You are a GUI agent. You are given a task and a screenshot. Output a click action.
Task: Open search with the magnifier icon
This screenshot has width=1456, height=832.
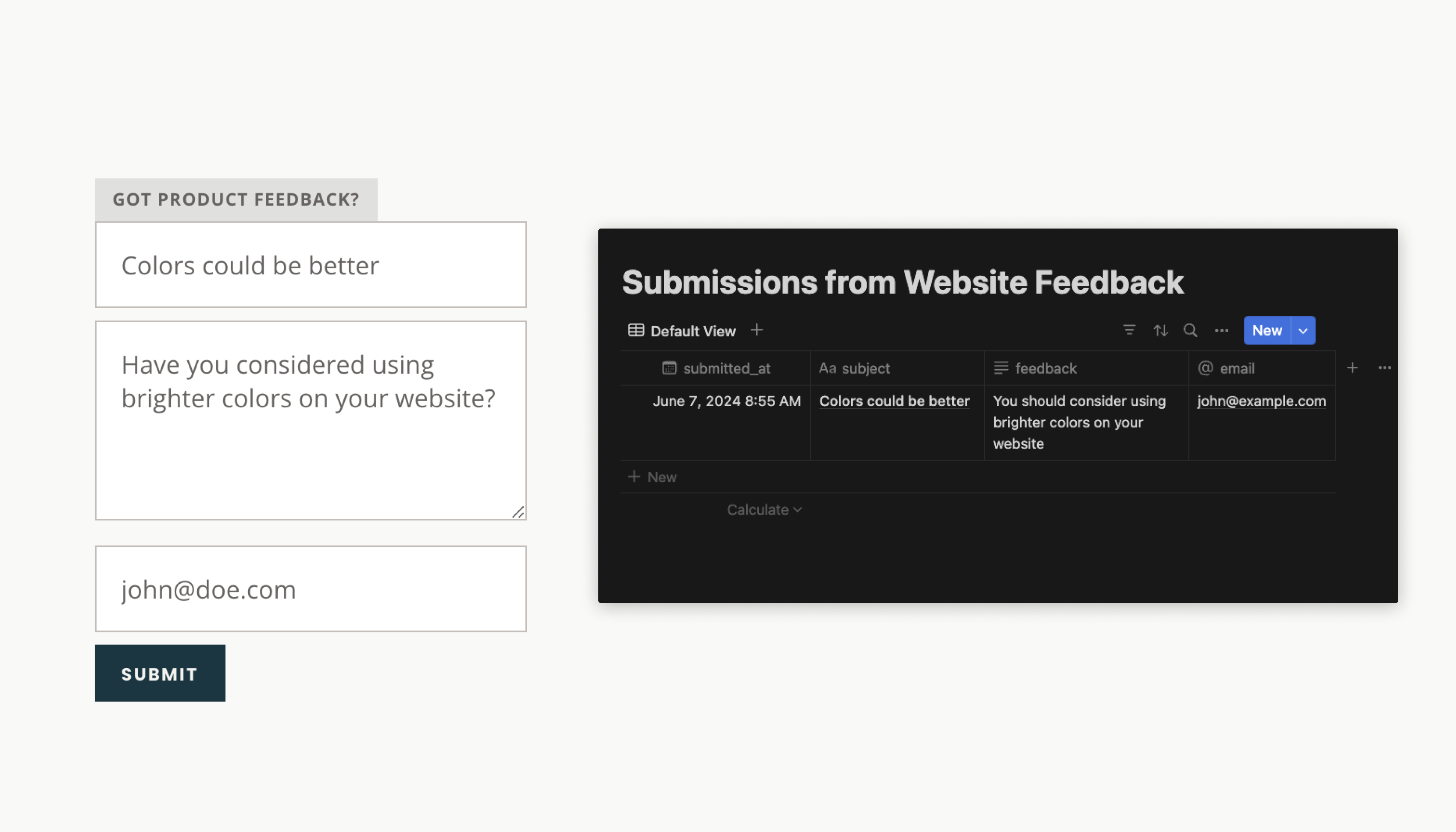[x=1190, y=330]
